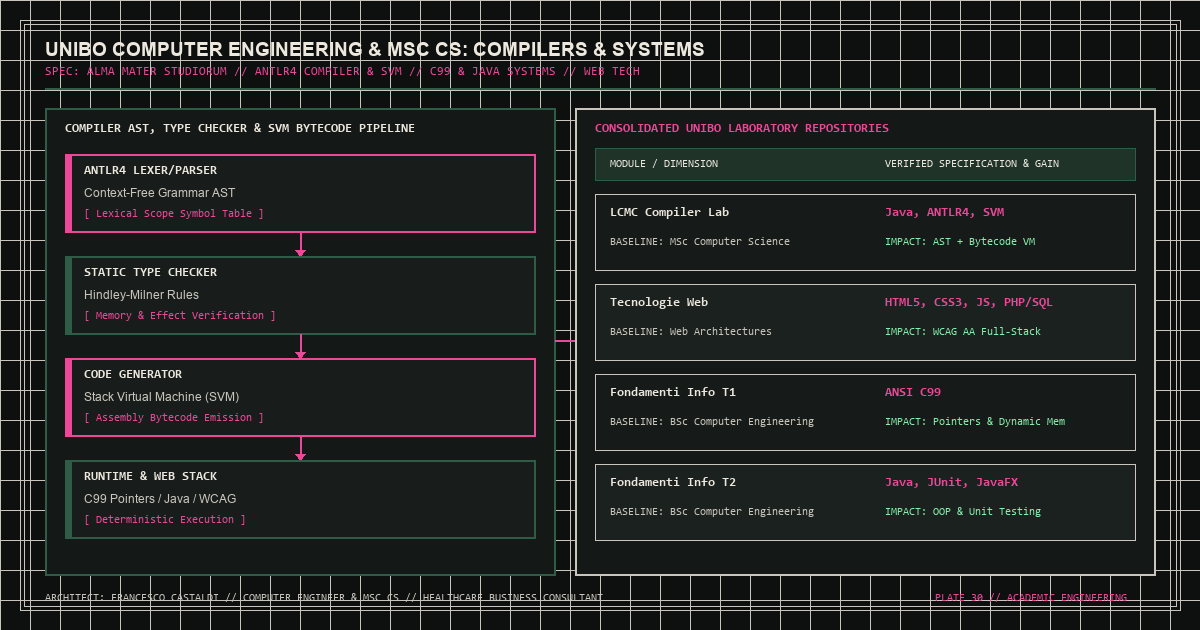Image resolution: width=1200 pixels, height=630 pixels.
Task: Select 'C99 Pointers / Java / WCAG' text
Action: point(160,499)
